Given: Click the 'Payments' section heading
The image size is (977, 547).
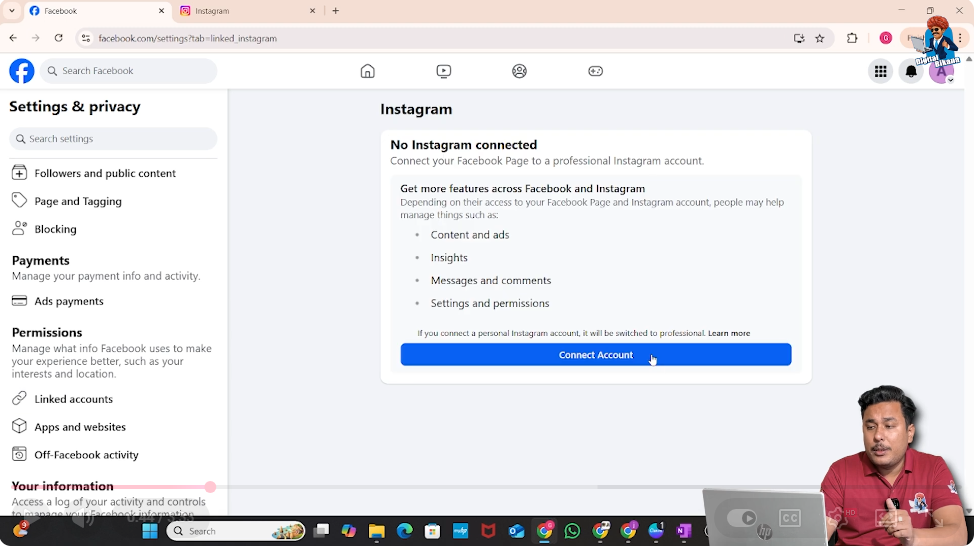Looking at the screenshot, I should coord(41,260).
